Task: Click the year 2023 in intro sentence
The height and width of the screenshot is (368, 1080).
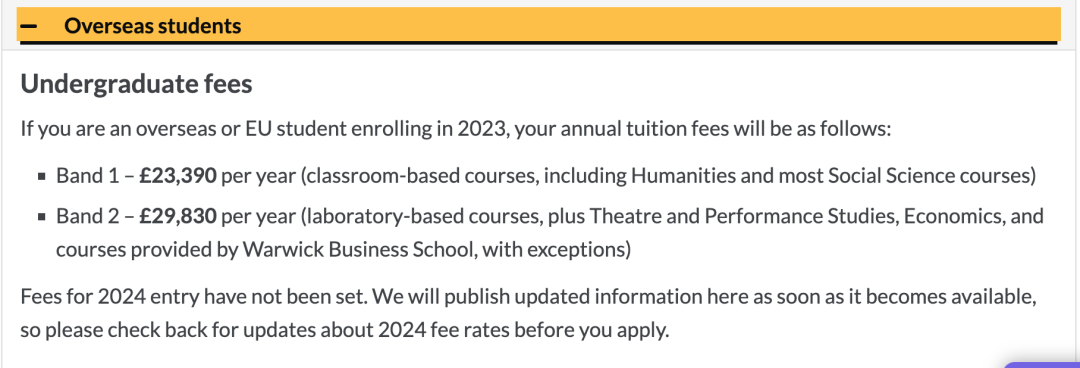Action: (x=481, y=128)
